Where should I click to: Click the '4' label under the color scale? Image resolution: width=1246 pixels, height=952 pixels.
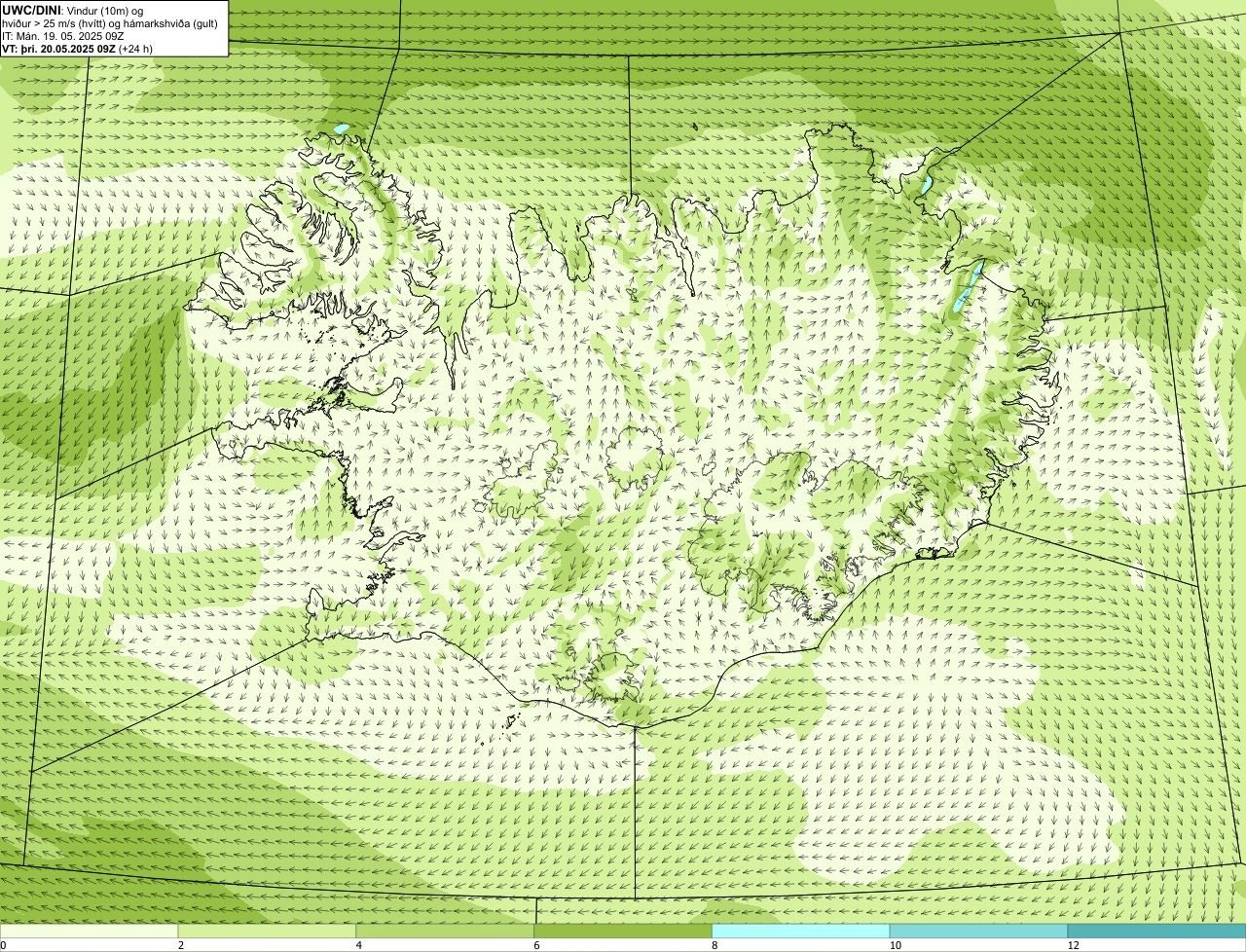tap(359, 945)
